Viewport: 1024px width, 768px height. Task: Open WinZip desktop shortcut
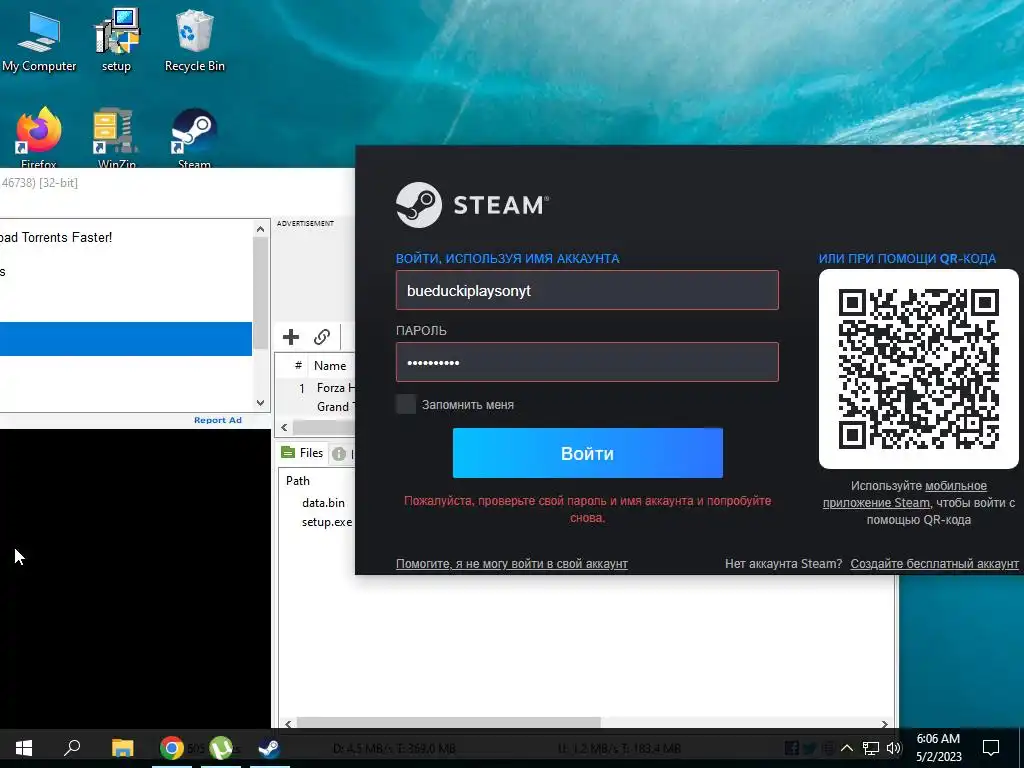coord(116,136)
